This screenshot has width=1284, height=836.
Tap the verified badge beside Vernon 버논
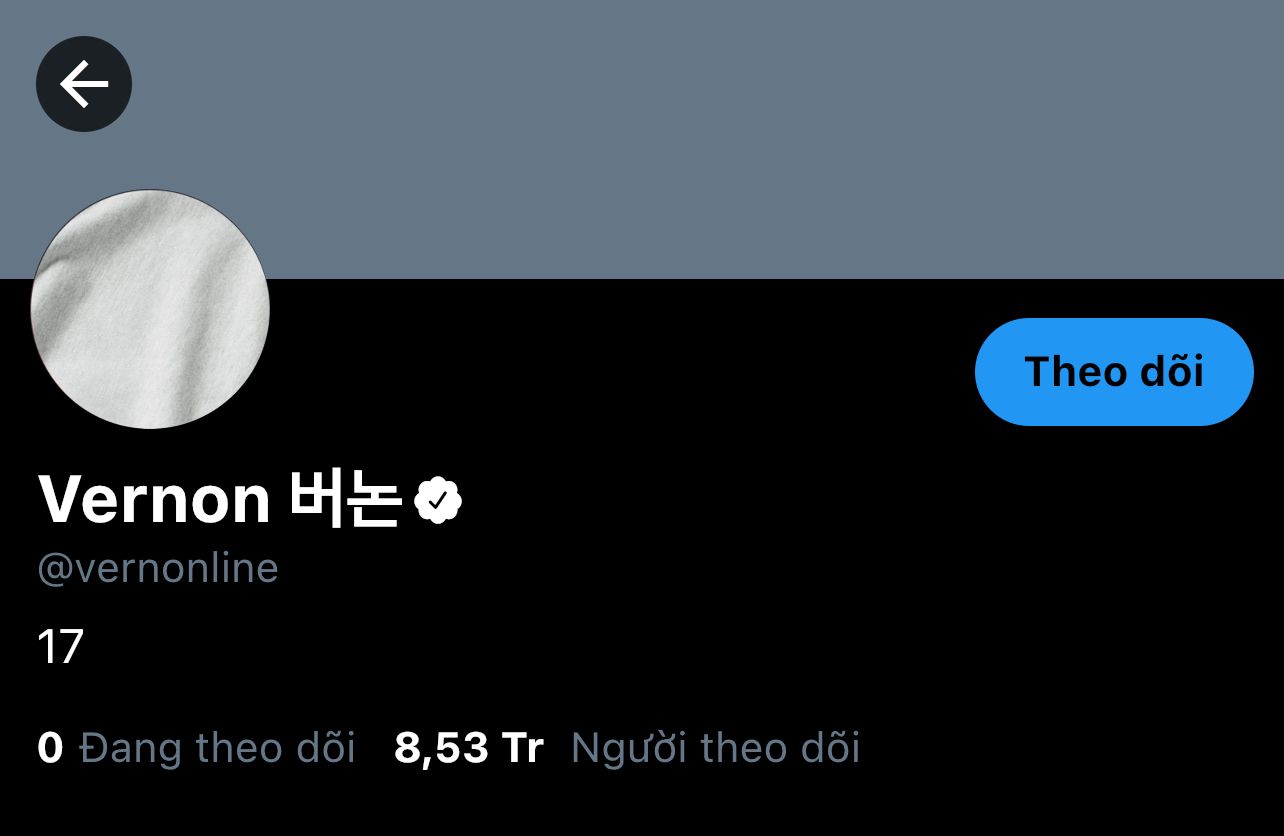point(438,500)
